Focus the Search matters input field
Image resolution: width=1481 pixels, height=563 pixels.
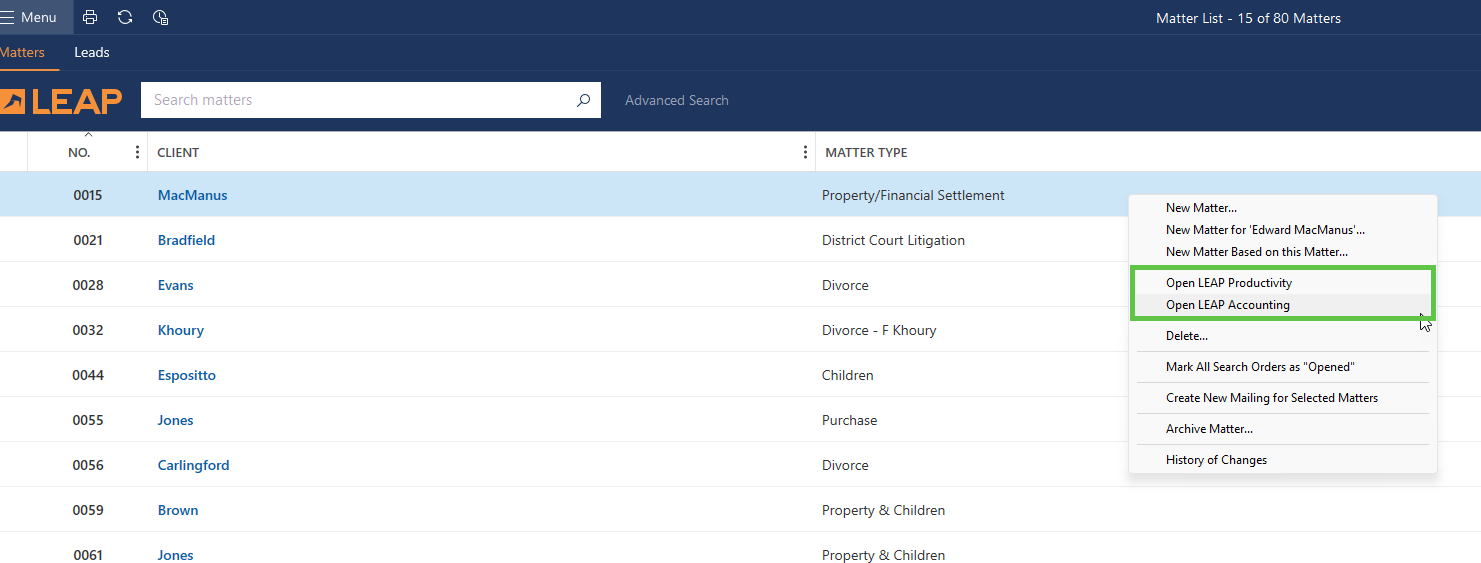point(360,100)
